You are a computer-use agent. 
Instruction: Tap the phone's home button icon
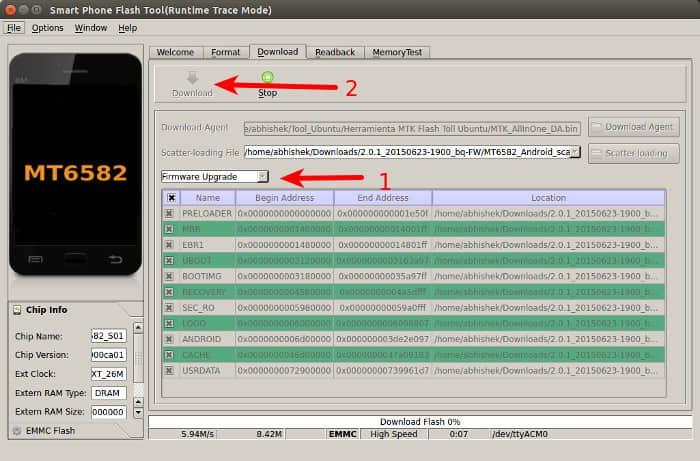(x=75, y=262)
